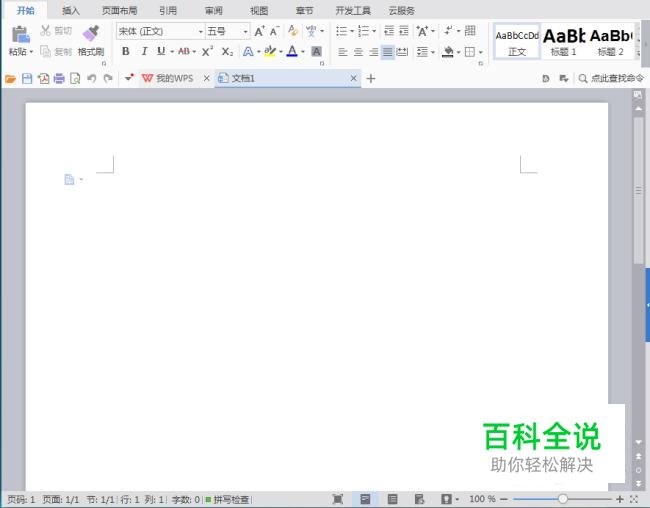This screenshot has width=650, height=508.
Task: Apply distributed alignment
Action: point(402,52)
